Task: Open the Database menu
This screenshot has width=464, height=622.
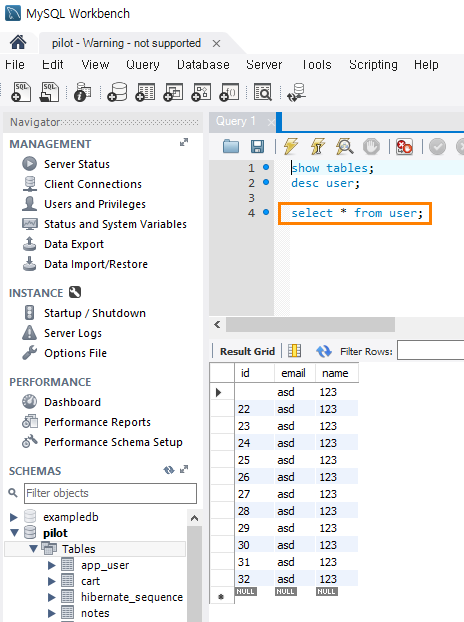Action: [203, 64]
